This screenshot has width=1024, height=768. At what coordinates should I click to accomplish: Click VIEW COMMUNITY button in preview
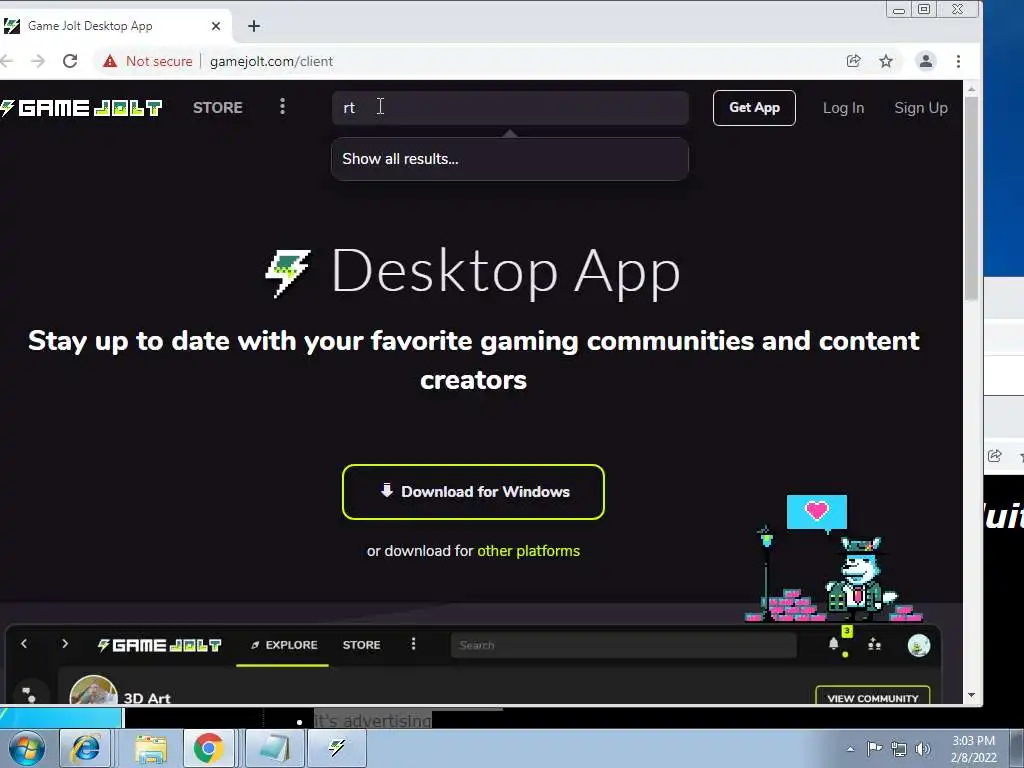872,696
